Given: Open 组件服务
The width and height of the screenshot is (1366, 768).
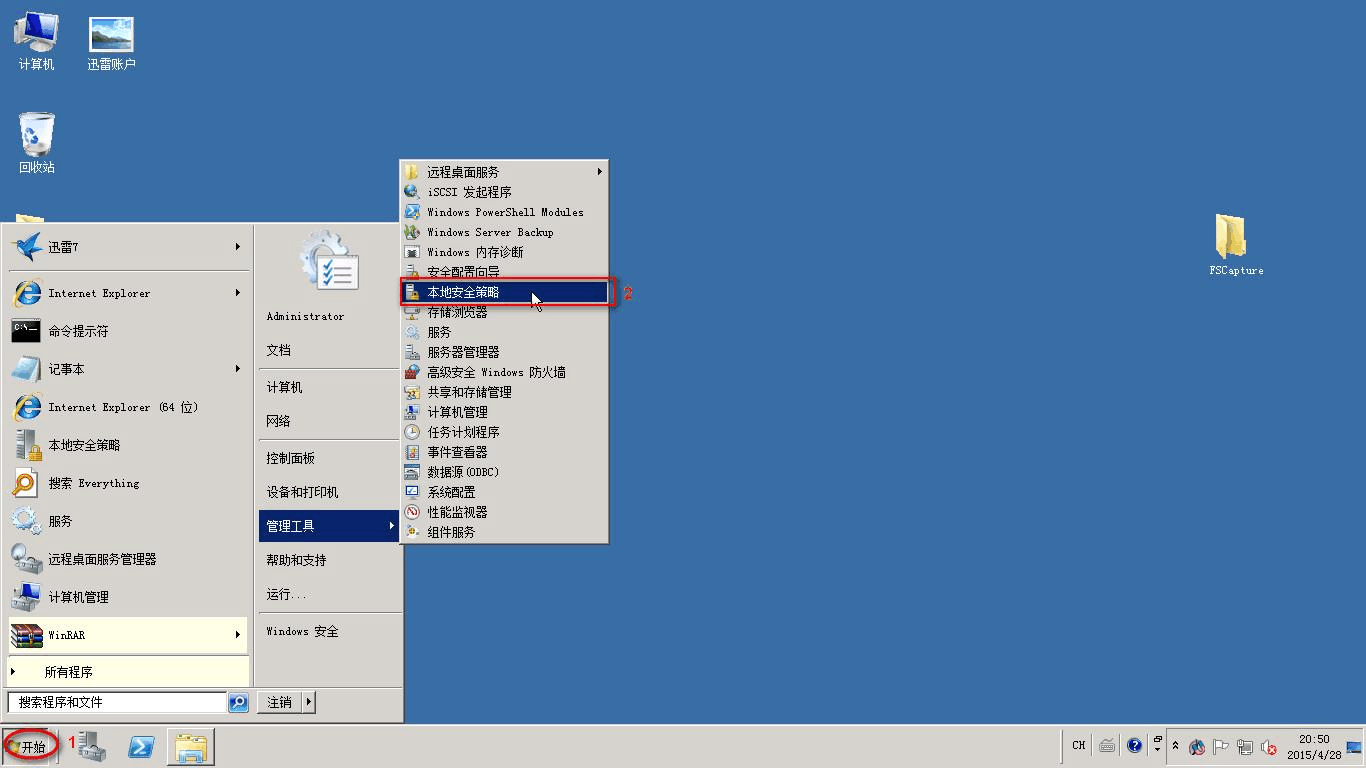Looking at the screenshot, I should coord(504,532).
